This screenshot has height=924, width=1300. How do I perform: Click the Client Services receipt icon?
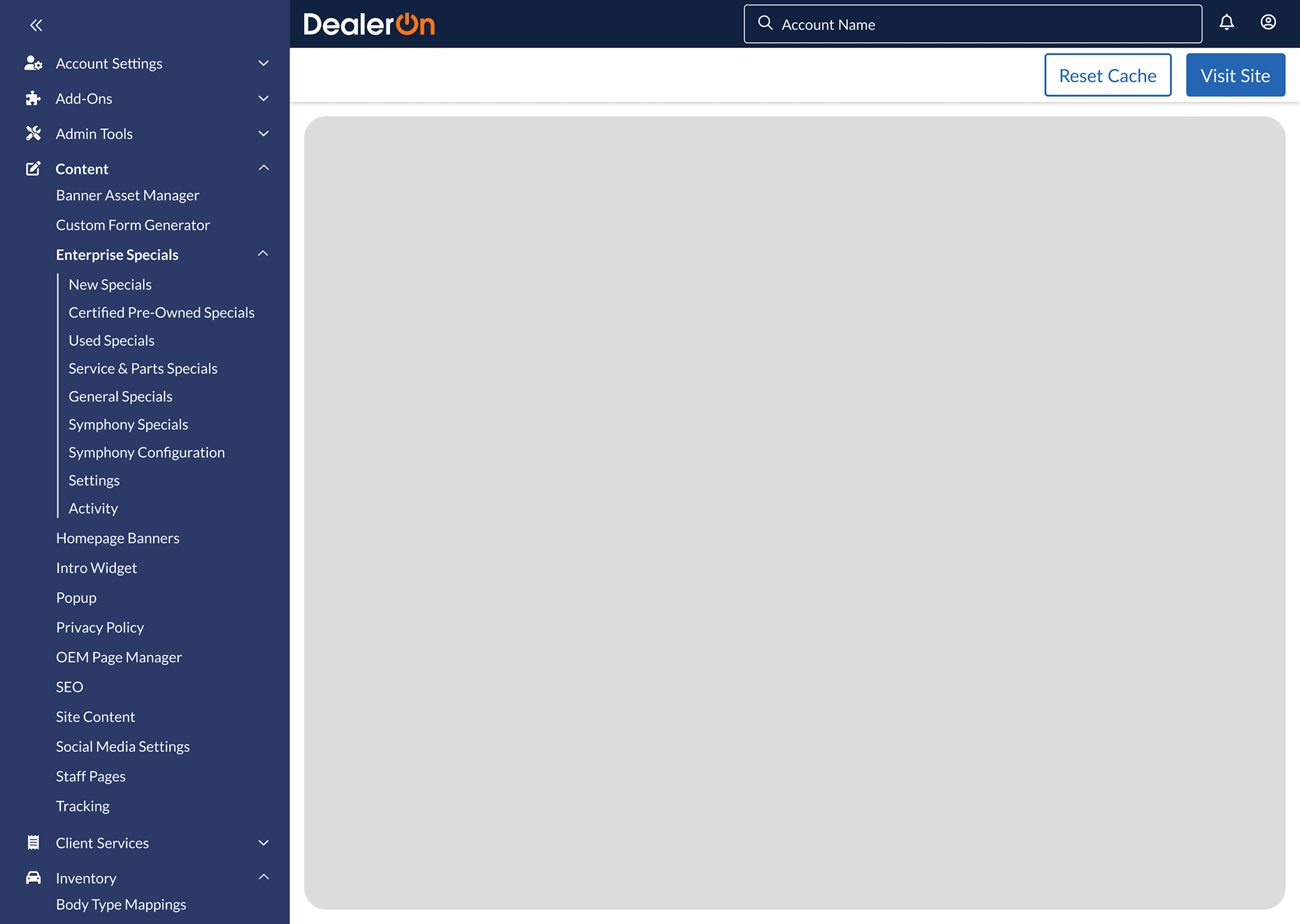33,843
